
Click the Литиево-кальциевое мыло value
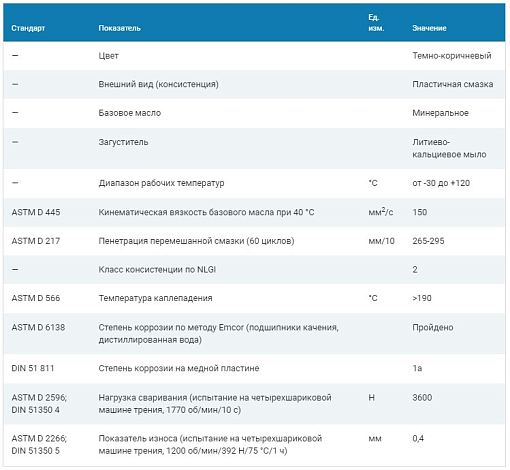pos(449,148)
